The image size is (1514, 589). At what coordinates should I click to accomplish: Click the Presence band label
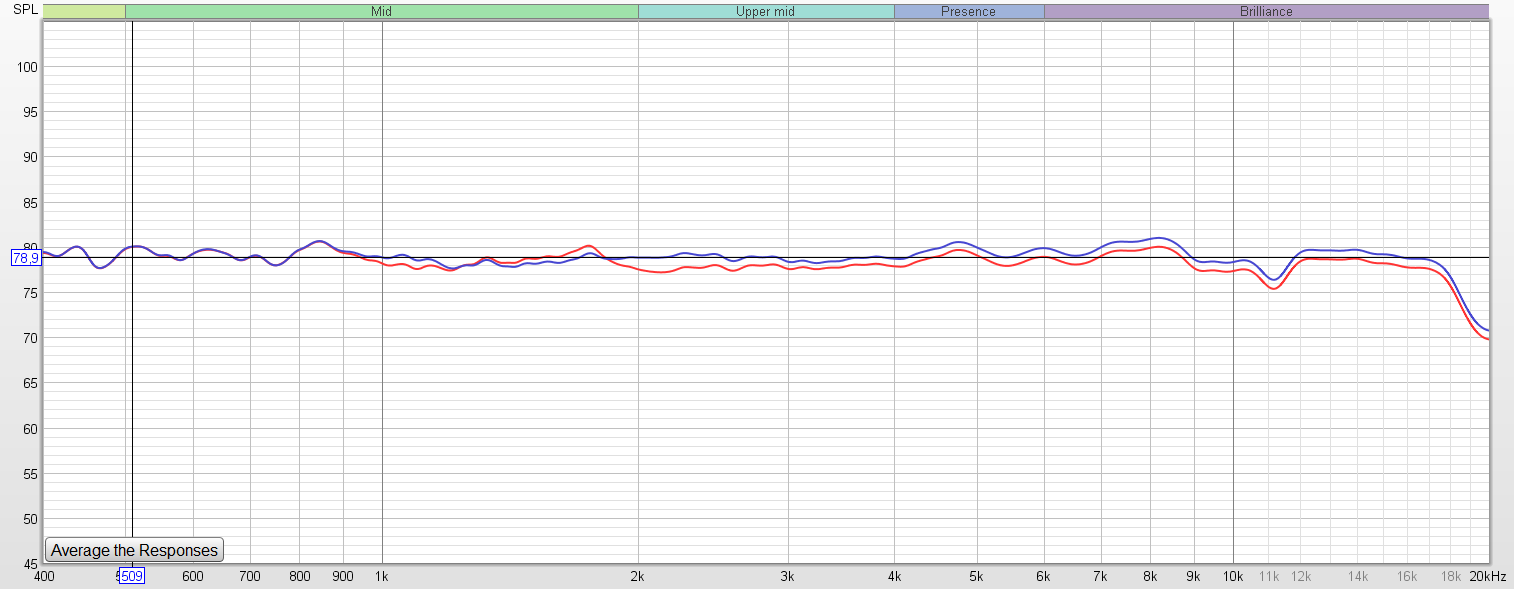968,12
